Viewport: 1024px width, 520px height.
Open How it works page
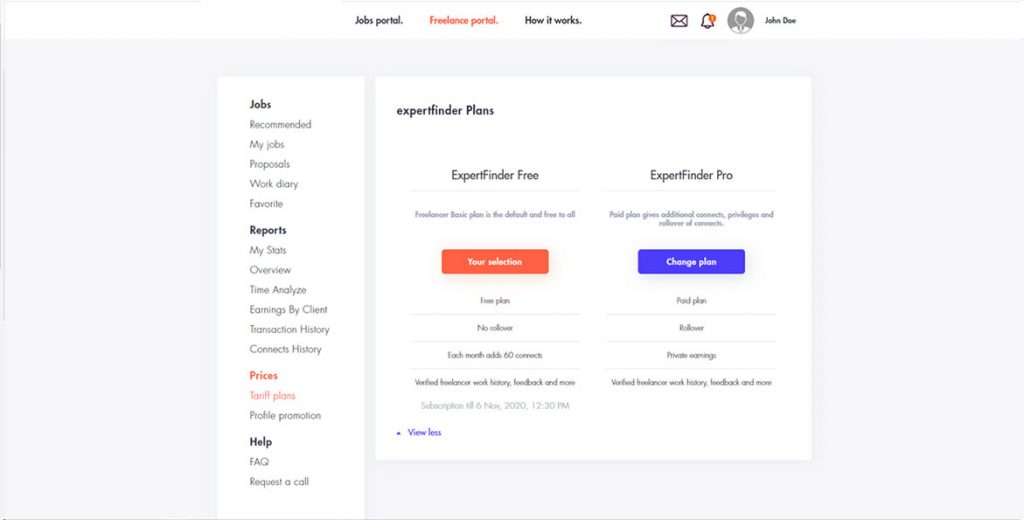coord(553,21)
